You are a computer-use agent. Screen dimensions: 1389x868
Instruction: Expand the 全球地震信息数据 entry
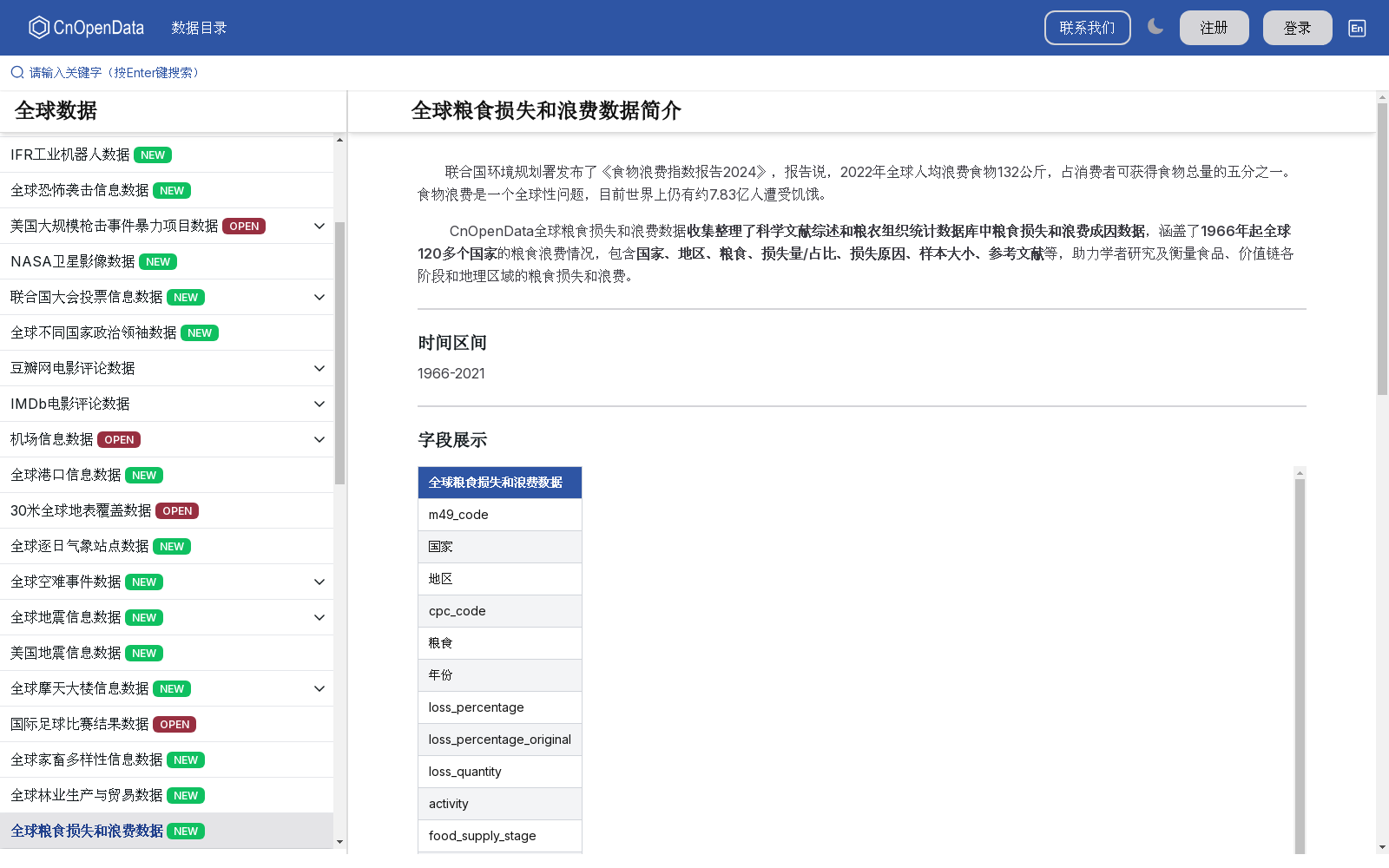tap(319, 617)
